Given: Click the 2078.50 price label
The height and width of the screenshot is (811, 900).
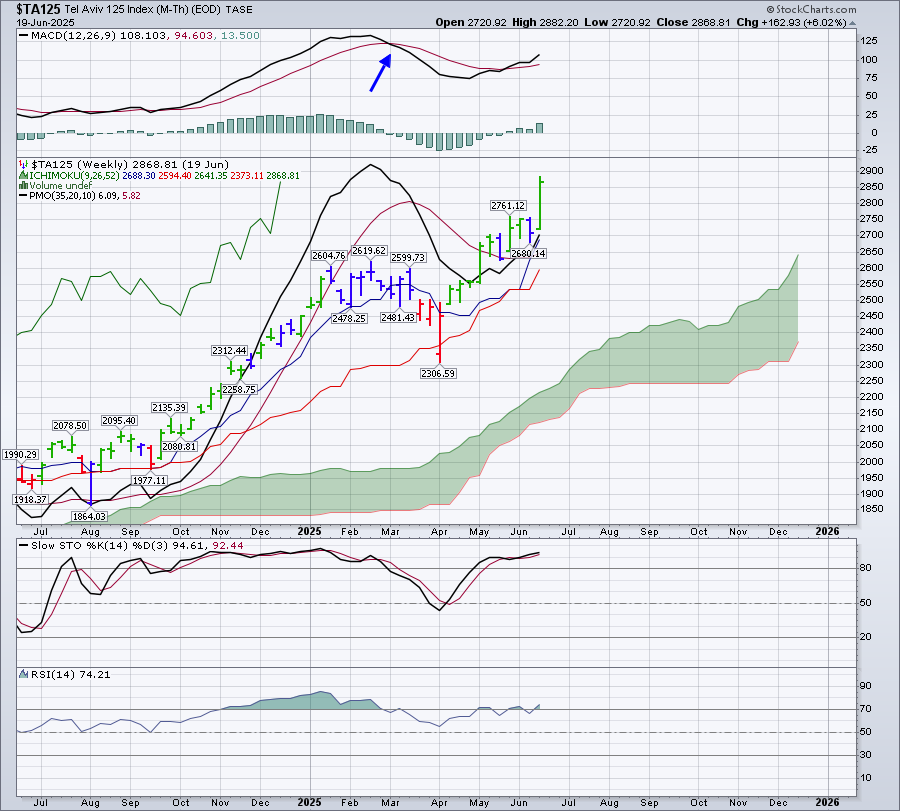Looking at the screenshot, I should tap(70, 425).
